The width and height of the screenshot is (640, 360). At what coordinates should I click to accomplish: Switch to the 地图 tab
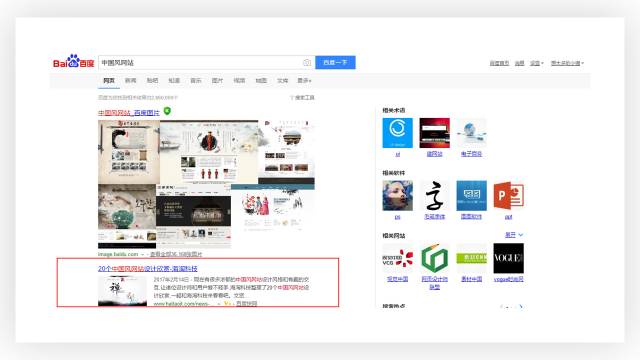(261, 80)
